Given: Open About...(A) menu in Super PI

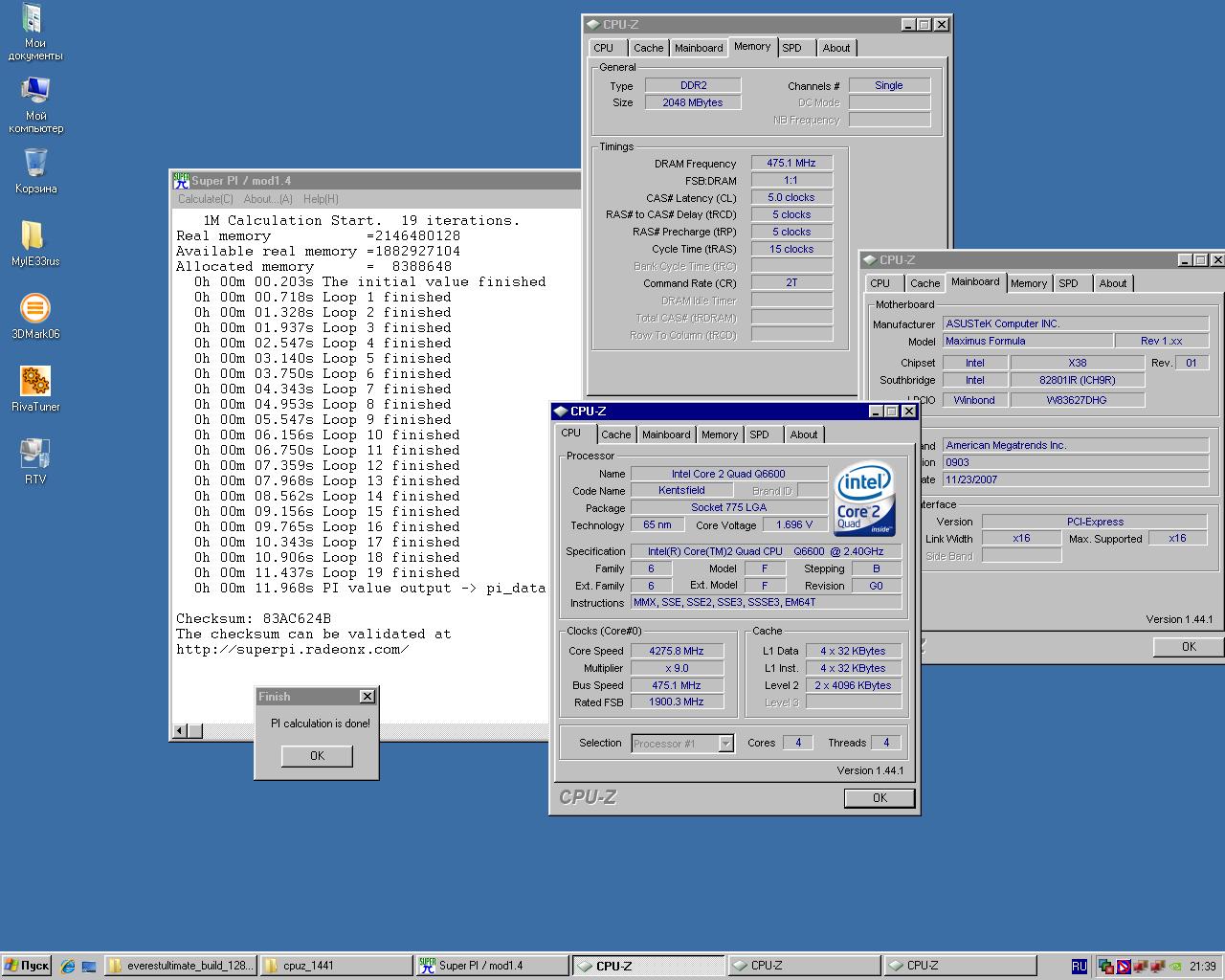Looking at the screenshot, I should click(x=268, y=199).
